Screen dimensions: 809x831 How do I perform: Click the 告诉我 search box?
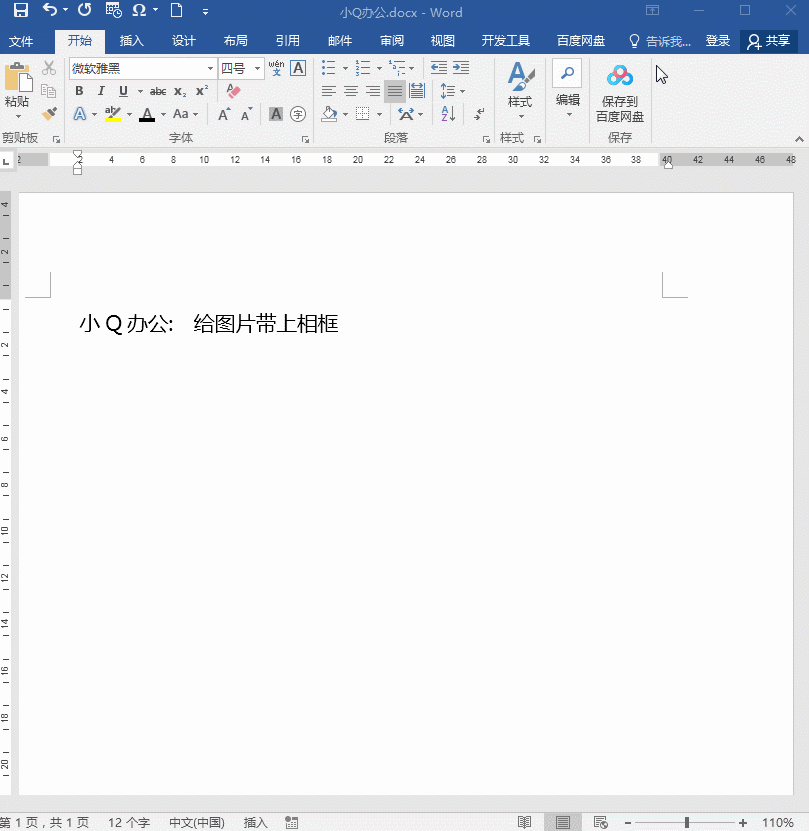coord(660,41)
